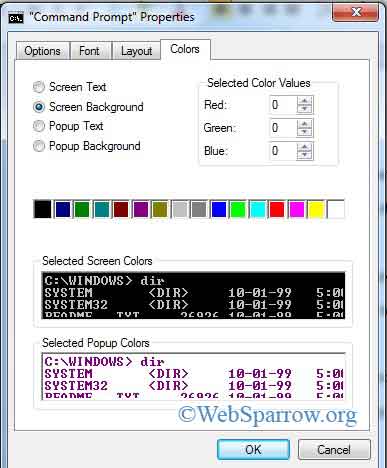Pick the olive color swatch
The height and width of the screenshot is (468, 387).
coord(160,209)
